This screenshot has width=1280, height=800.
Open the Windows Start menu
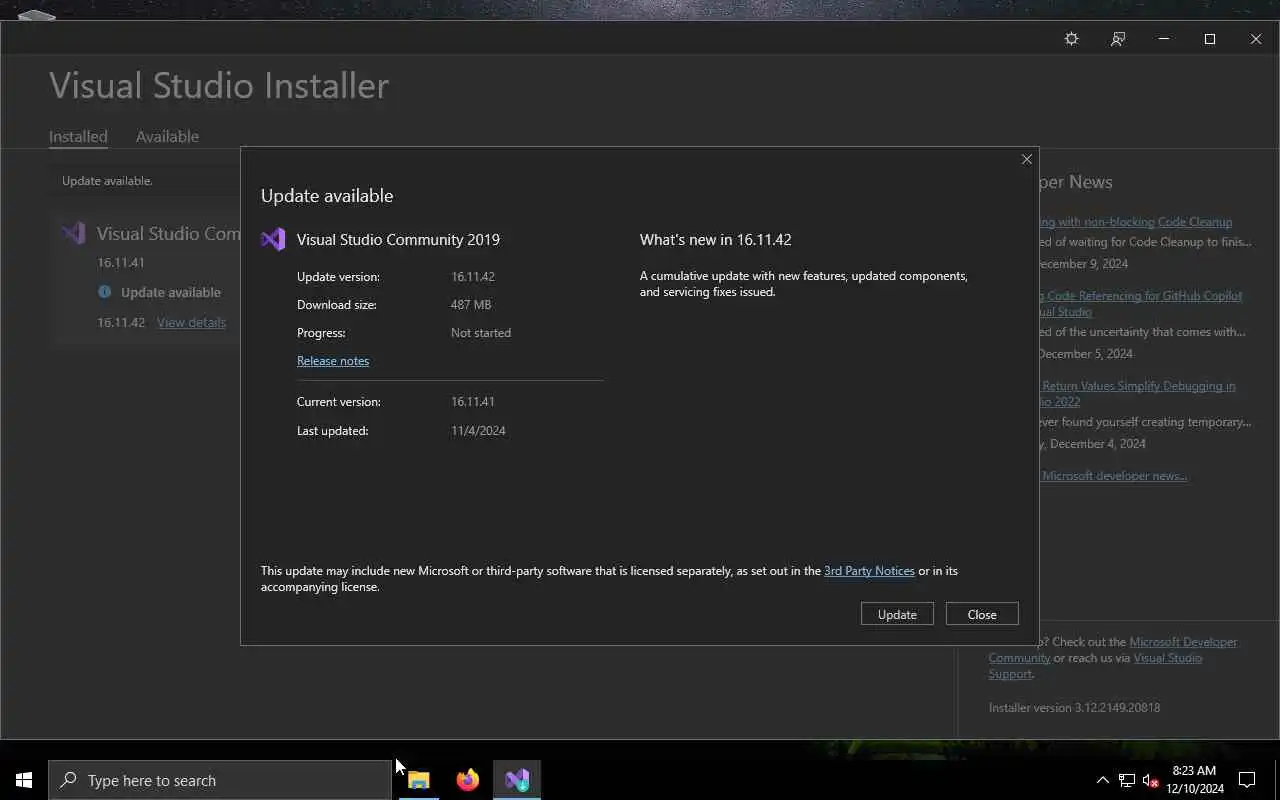point(24,780)
